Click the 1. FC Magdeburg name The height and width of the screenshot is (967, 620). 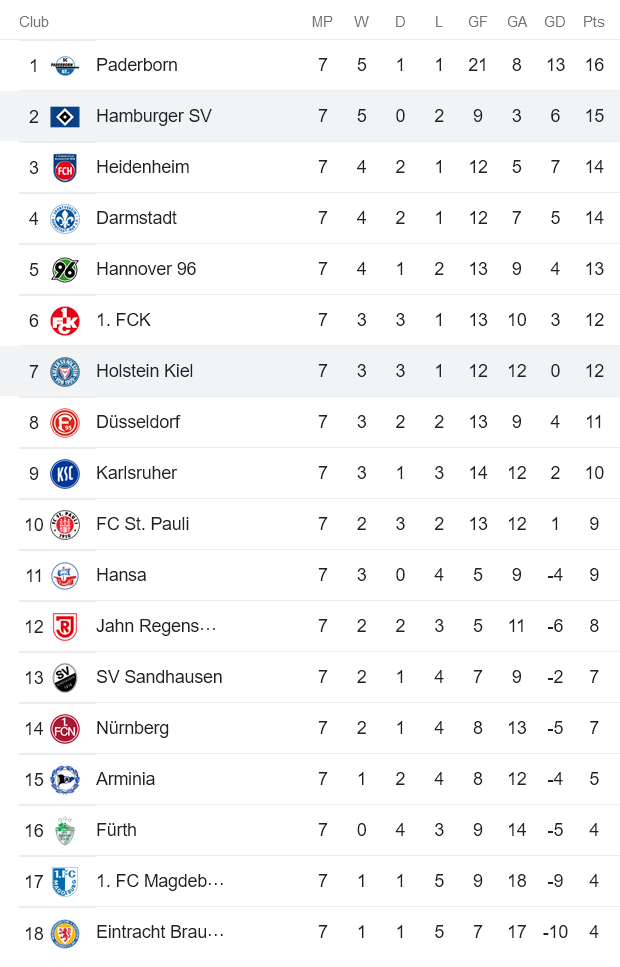(160, 880)
